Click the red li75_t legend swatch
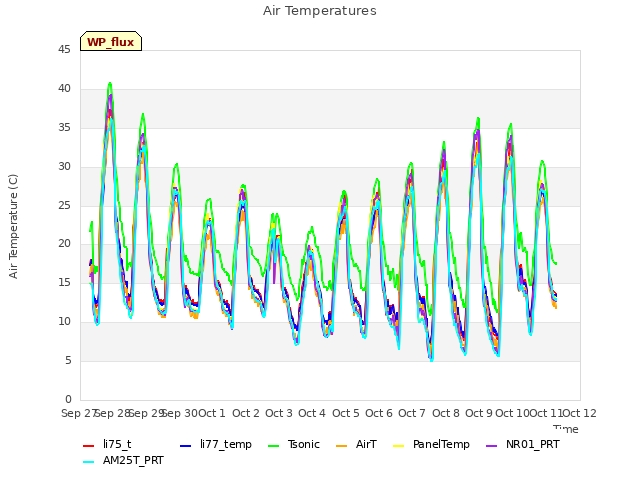This screenshot has height=480, width=640. click(89, 446)
